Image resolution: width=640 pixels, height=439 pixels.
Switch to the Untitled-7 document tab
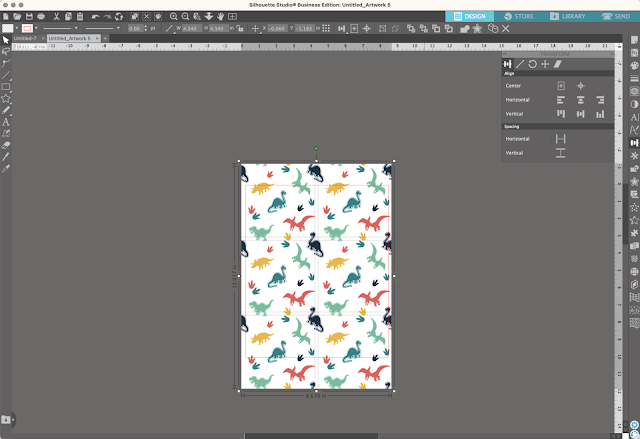click(25, 38)
